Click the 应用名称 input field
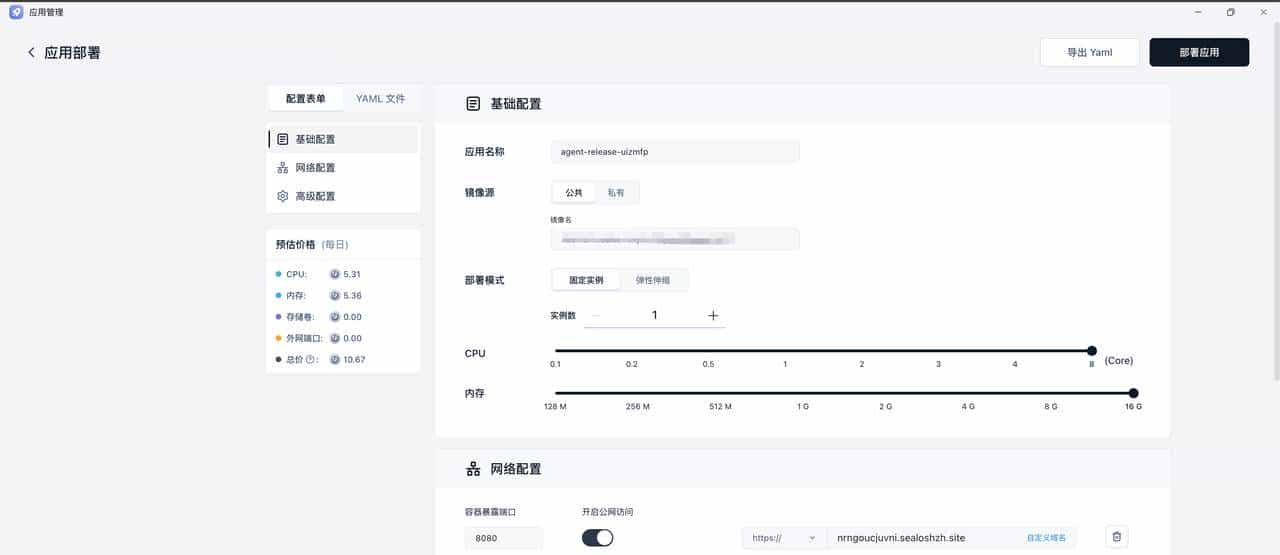Screen dimensions: 1280x555 pos(675,151)
